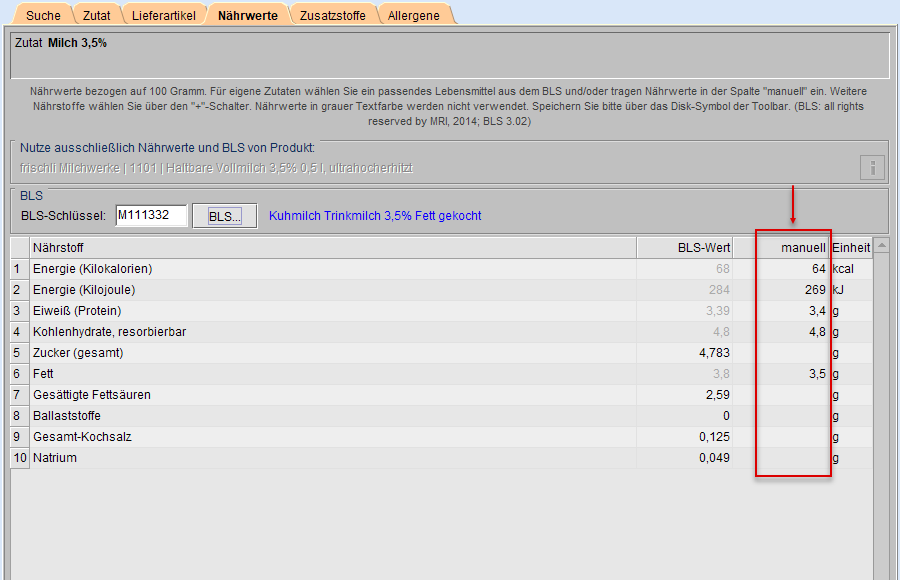Click the empty manuell cell for Natrium
The width and height of the screenshot is (900, 580).
click(x=781, y=458)
